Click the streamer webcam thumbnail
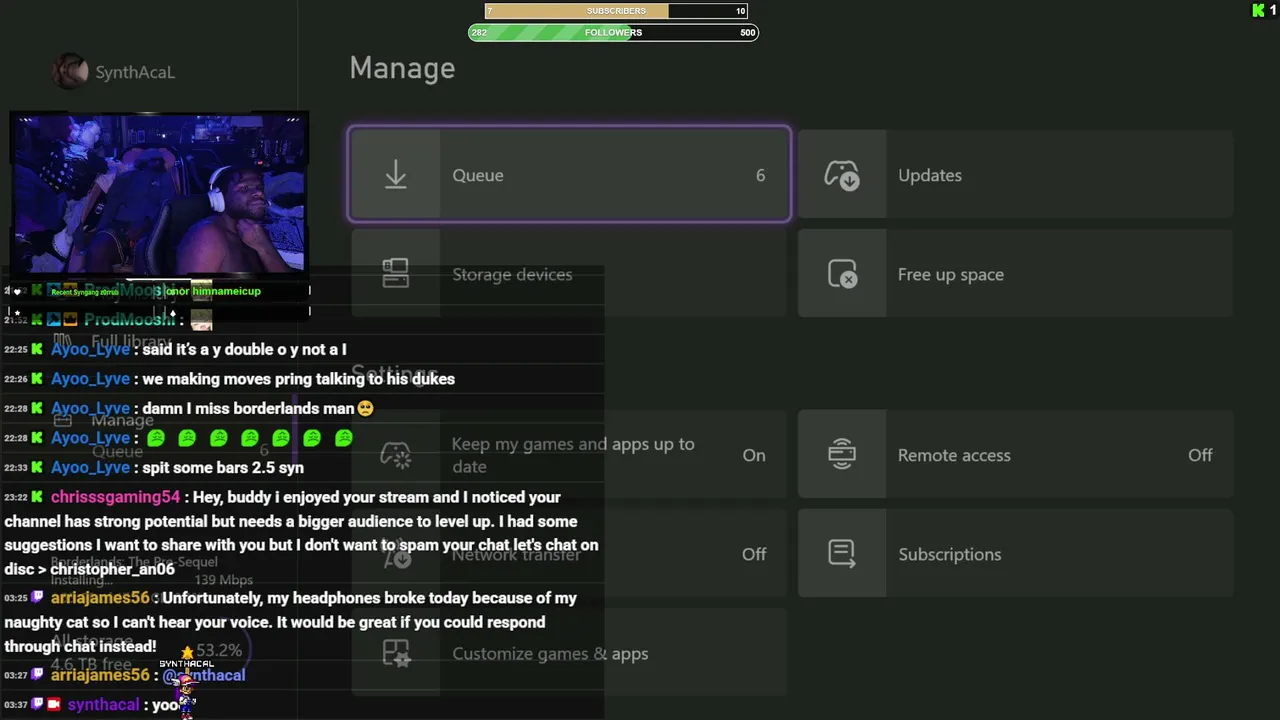 pos(158,194)
